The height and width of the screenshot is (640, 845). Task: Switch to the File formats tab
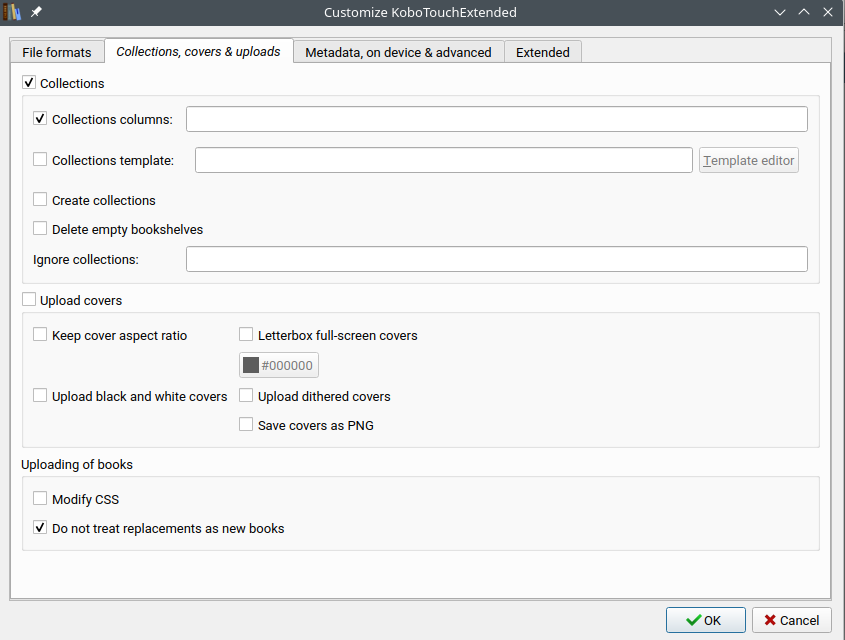(x=57, y=52)
